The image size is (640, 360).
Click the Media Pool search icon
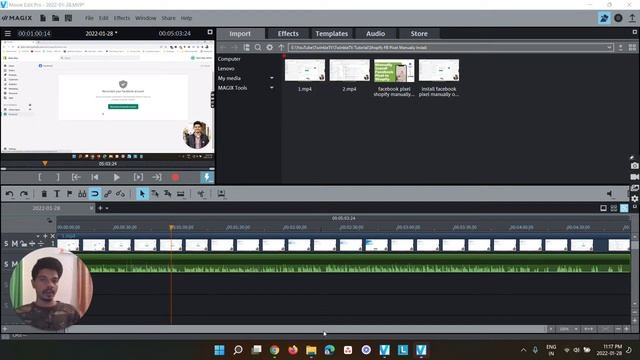[258, 47]
